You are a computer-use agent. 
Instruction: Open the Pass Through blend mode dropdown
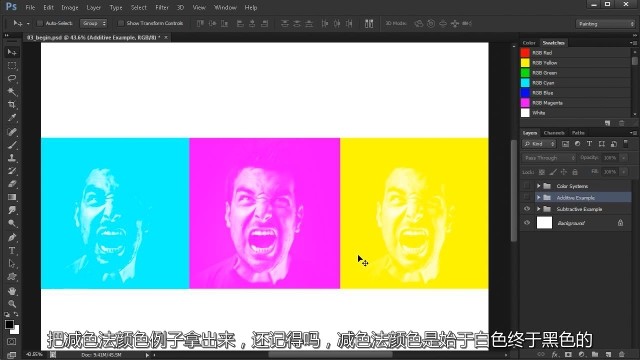[x=549, y=158]
